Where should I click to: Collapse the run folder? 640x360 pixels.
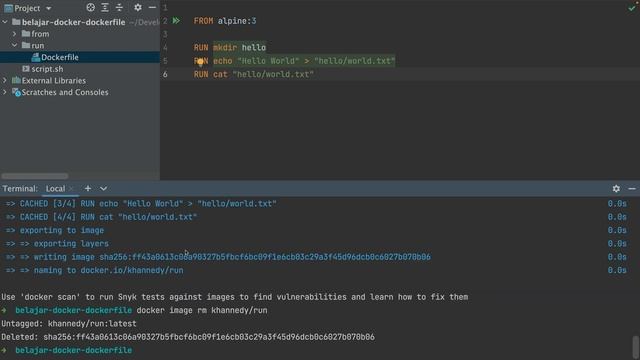pos(15,45)
